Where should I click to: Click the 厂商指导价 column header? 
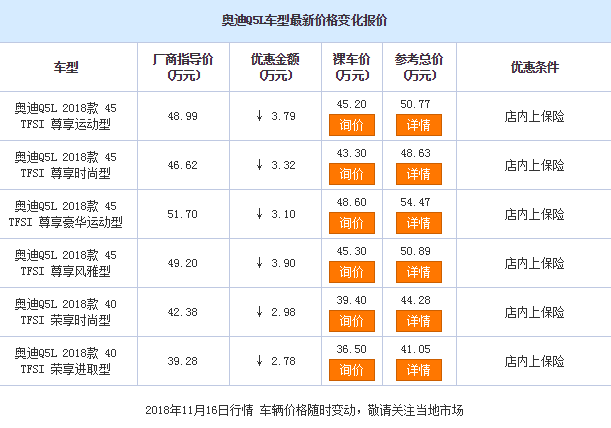coord(183,67)
